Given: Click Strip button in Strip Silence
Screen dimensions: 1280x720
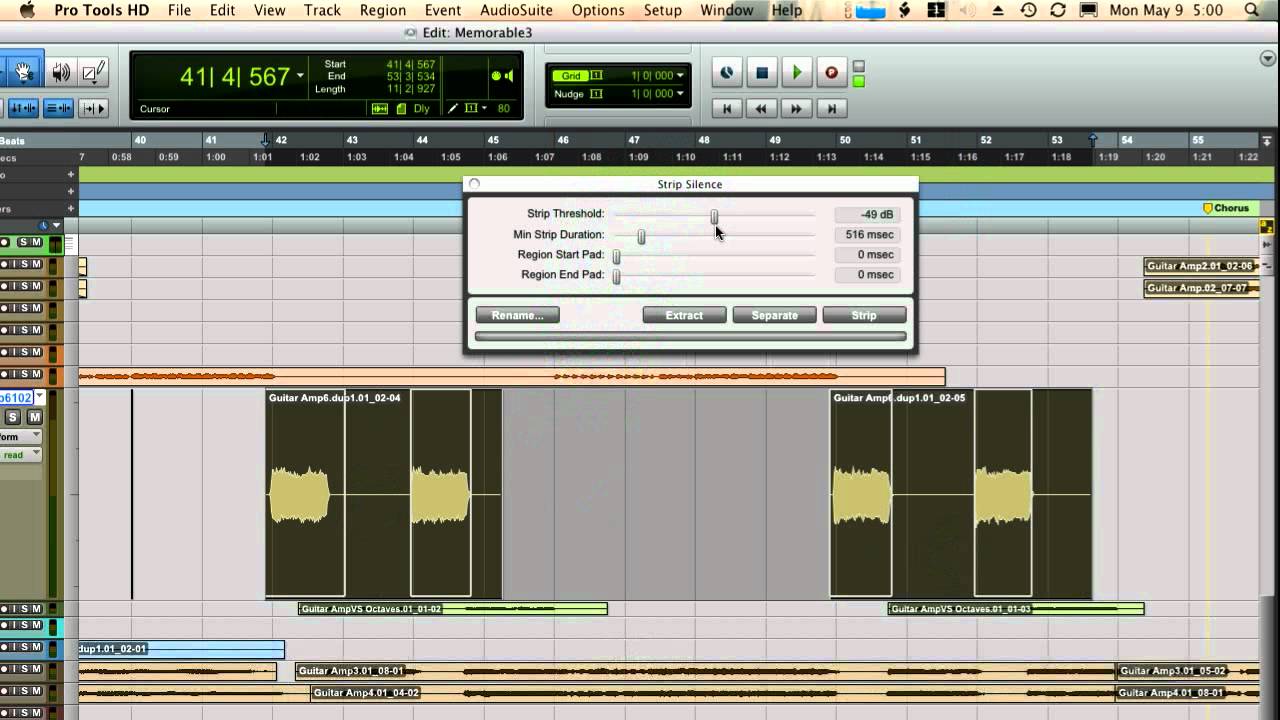Looking at the screenshot, I should tap(864, 315).
